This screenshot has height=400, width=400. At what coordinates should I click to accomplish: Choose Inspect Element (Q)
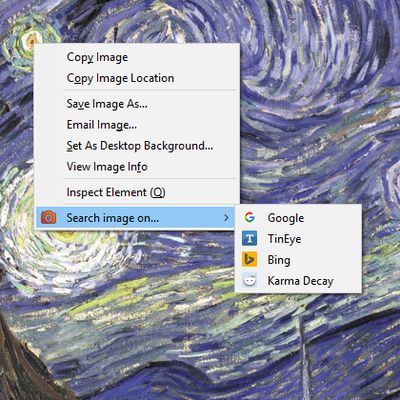coord(137,192)
